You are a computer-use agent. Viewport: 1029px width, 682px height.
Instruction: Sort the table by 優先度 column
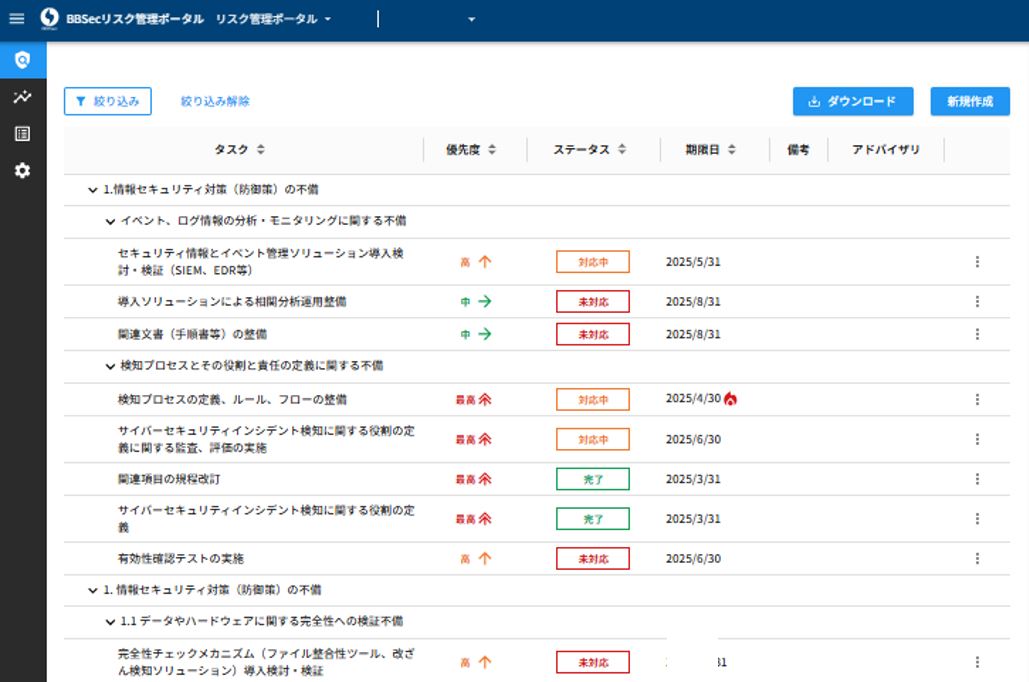pyautogui.click(x=492, y=150)
